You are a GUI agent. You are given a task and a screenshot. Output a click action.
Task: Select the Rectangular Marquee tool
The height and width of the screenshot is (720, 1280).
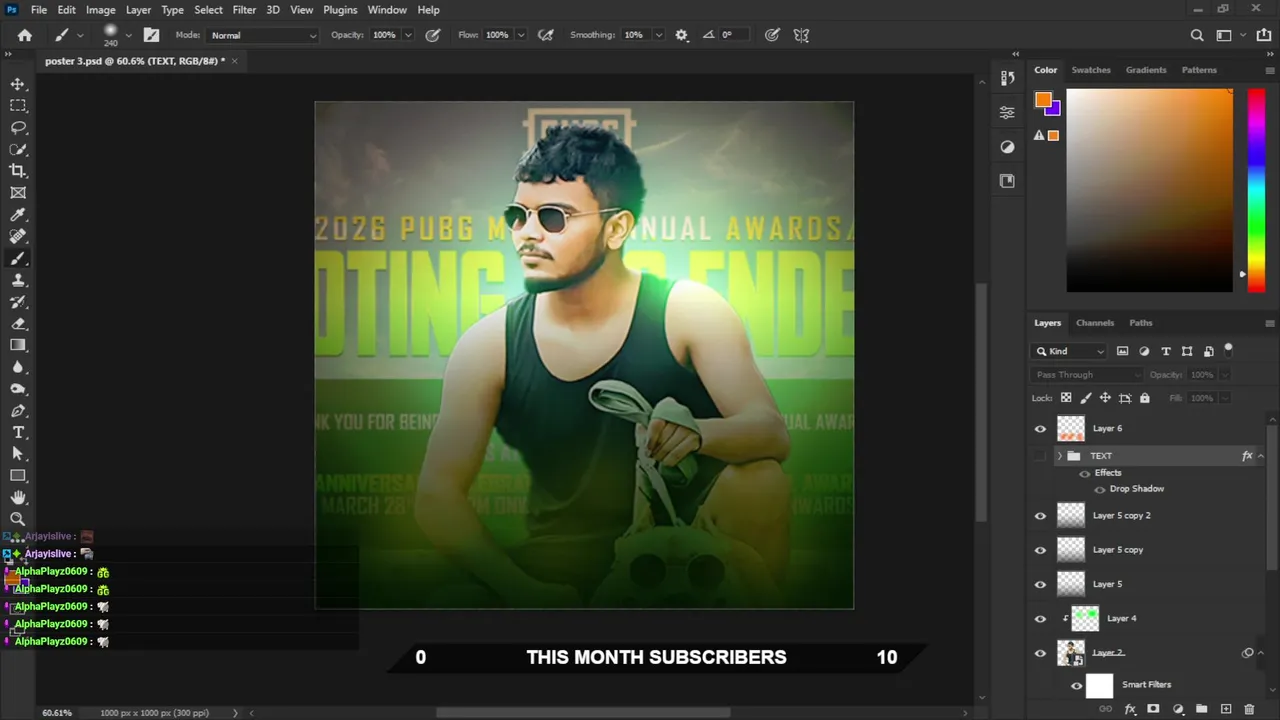click(18, 106)
